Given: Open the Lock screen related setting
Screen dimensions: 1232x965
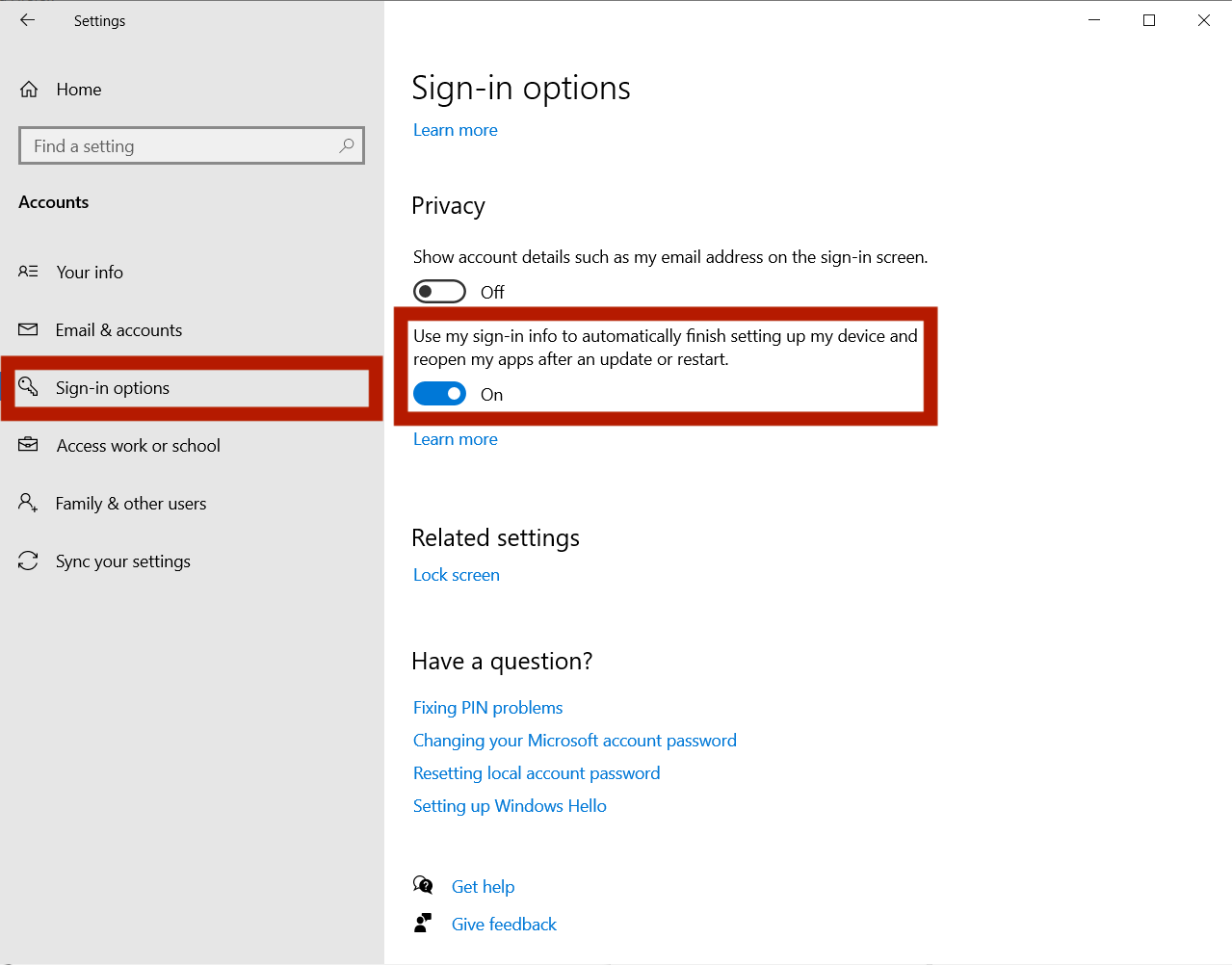Looking at the screenshot, I should point(457,575).
